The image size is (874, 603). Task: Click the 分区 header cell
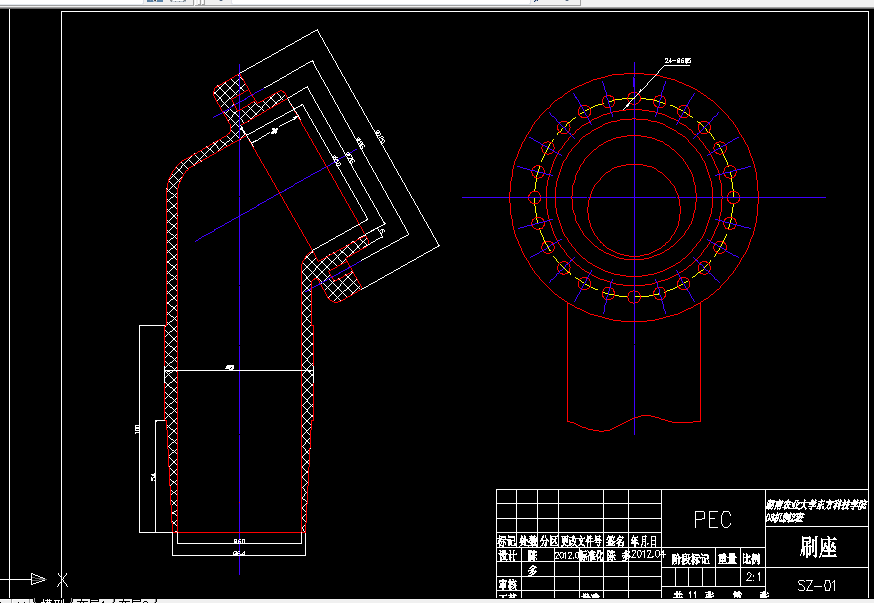[548, 541]
